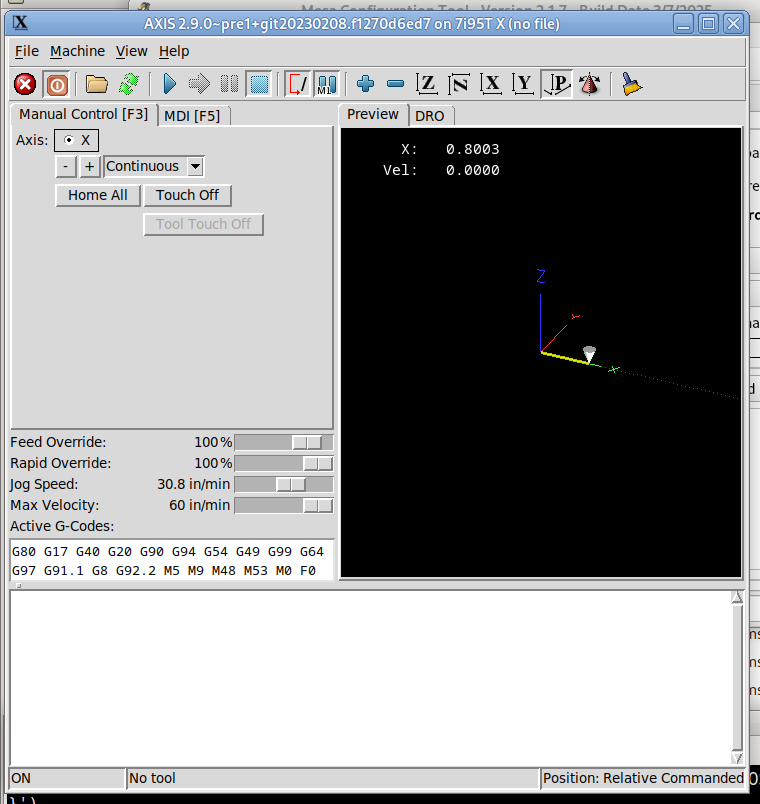Click the Active G-Codes text box
The image size is (760, 804).
(x=172, y=560)
